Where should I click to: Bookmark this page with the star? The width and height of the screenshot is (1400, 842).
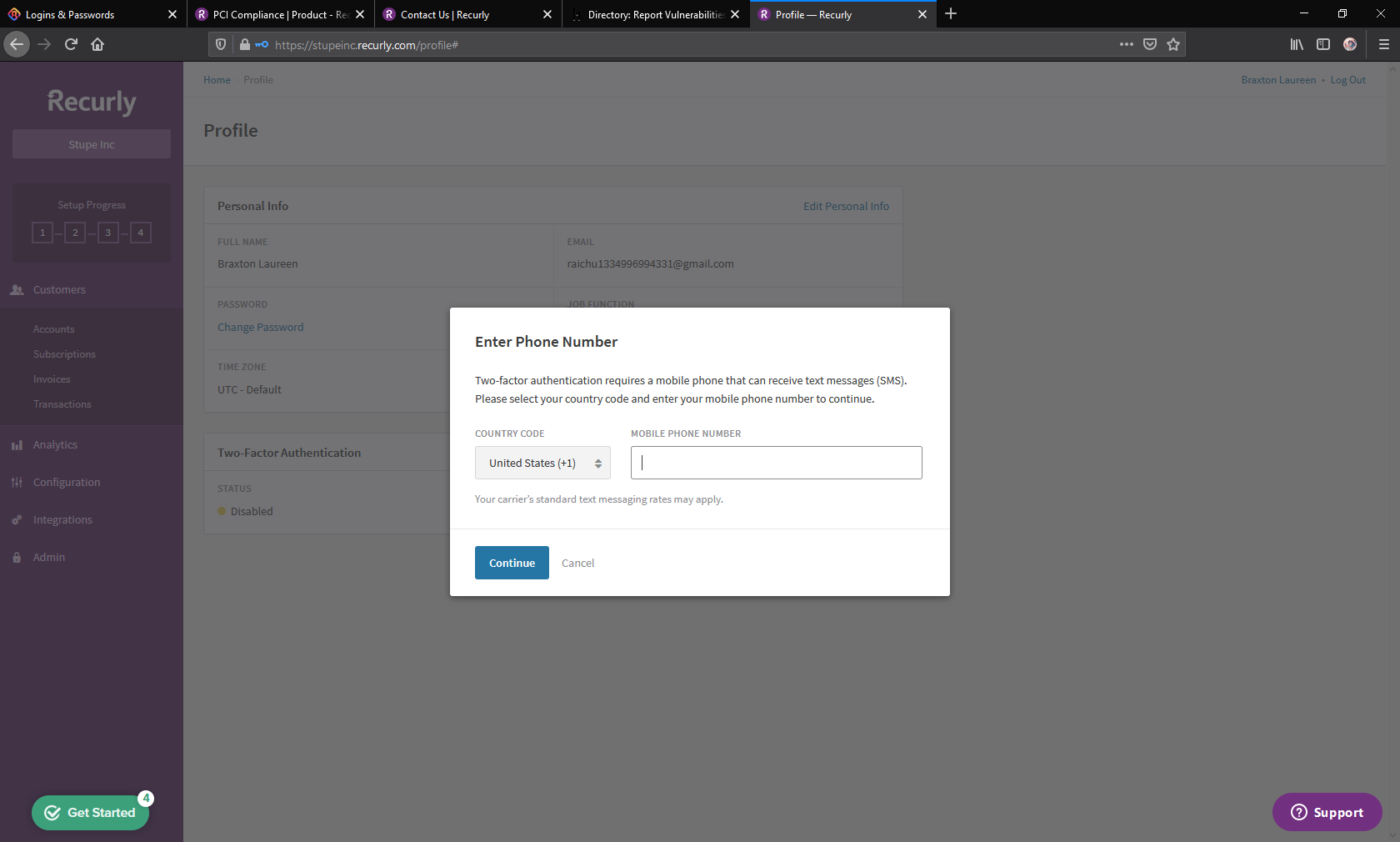pos(1173,44)
